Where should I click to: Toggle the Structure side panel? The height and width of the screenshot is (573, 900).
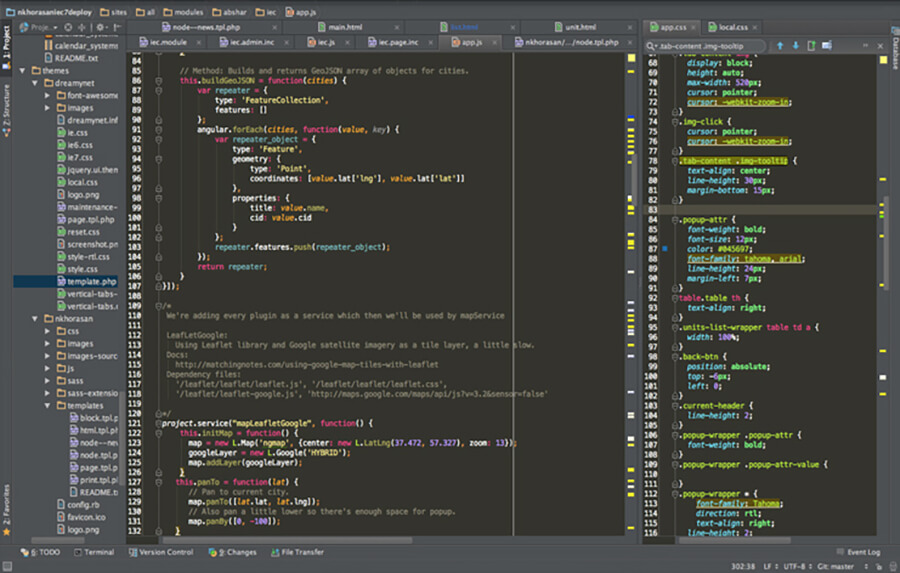6,110
